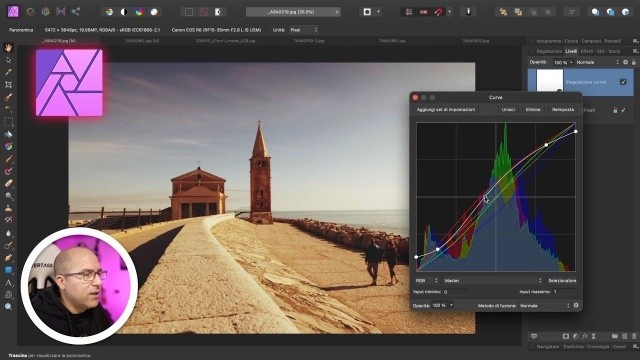The width and height of the screenshot is (640, 360).
Task: Switch to the Photo persona icon
Action: pyautogui.click(x=13, y=12)
